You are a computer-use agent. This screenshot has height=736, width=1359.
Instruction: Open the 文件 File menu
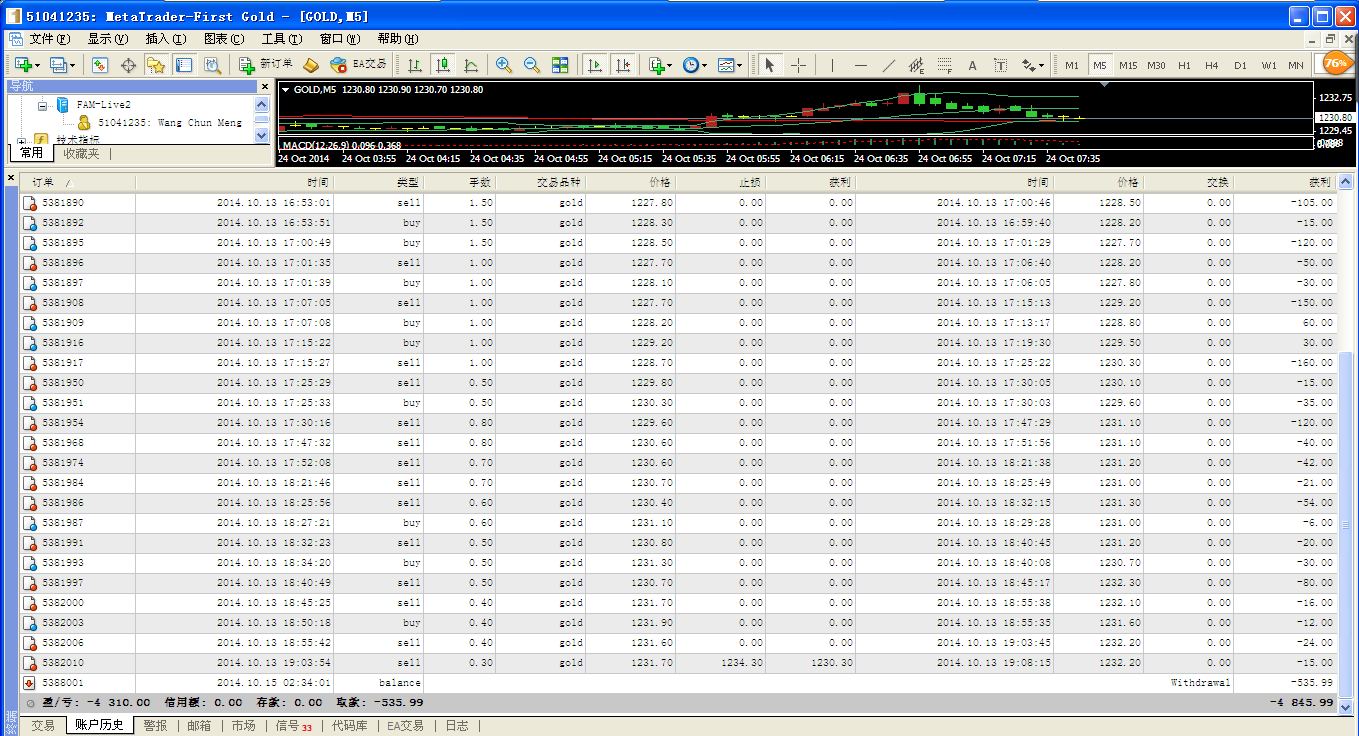pyautogui.click(x=49, y=39)
